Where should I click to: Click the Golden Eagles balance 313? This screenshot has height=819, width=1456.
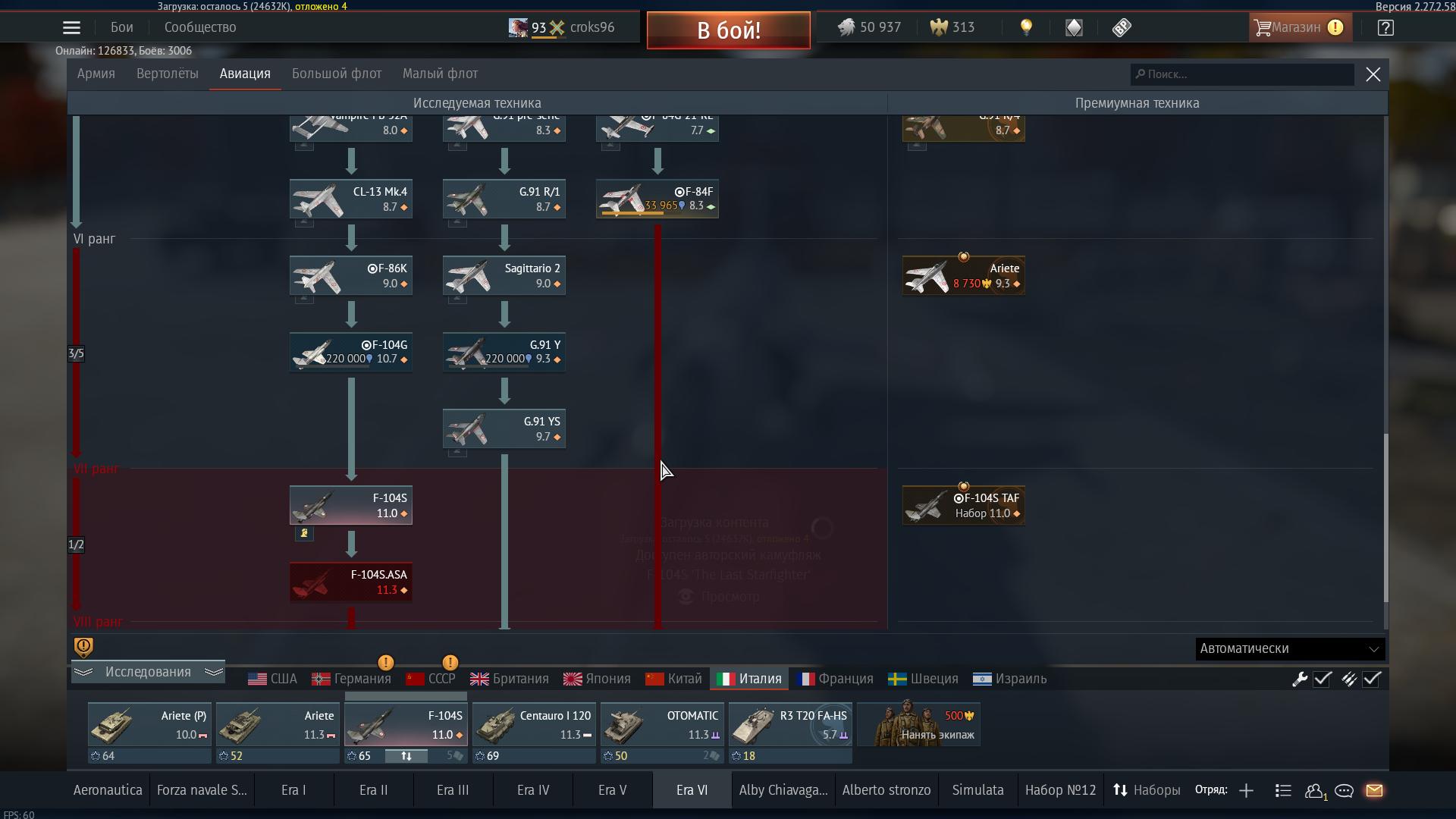click(x=952, y=27)
